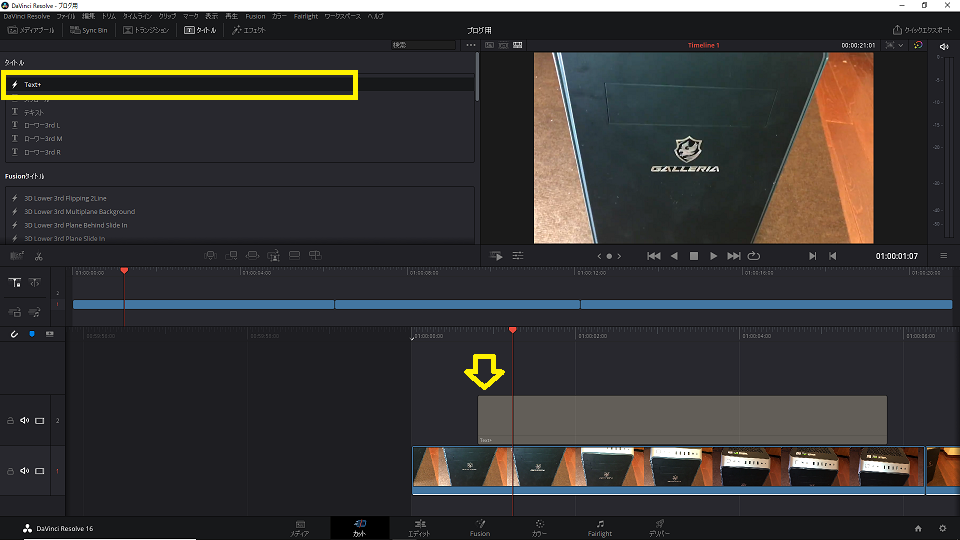This screenshot has width=960, height=540.
Task: Click Quick Export button
Action: pyautogui.click(x=922, y=30)
